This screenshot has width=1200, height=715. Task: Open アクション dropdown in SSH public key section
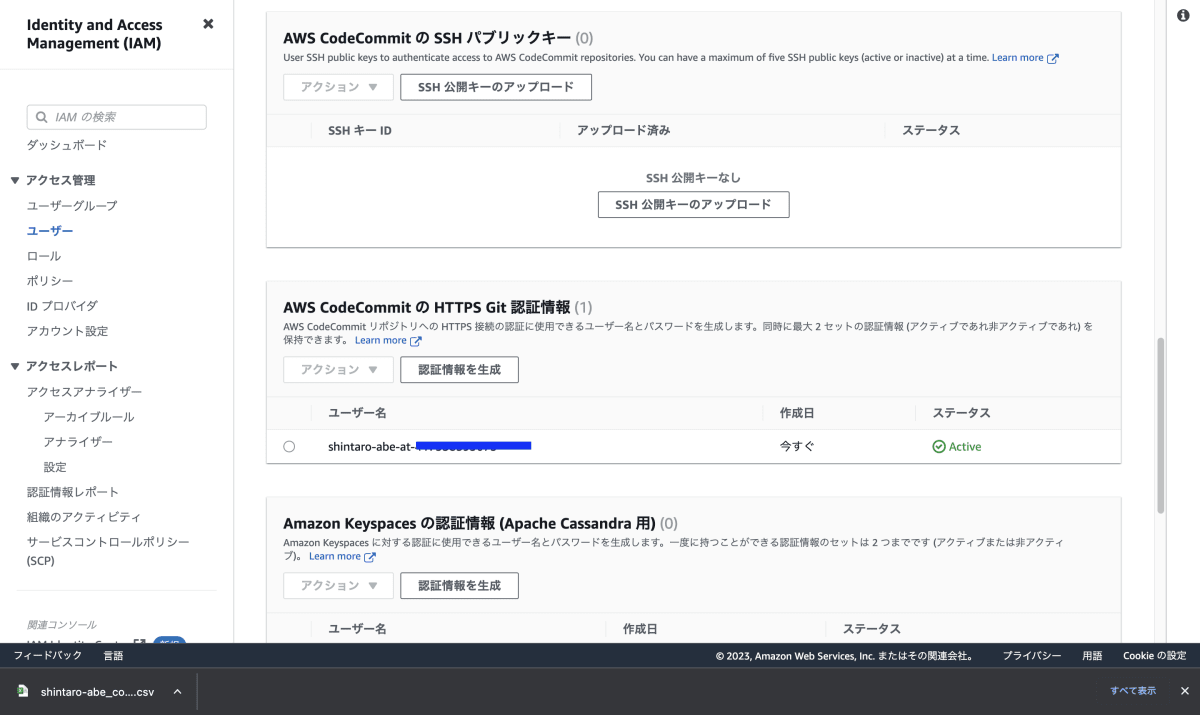coord(339,87)
